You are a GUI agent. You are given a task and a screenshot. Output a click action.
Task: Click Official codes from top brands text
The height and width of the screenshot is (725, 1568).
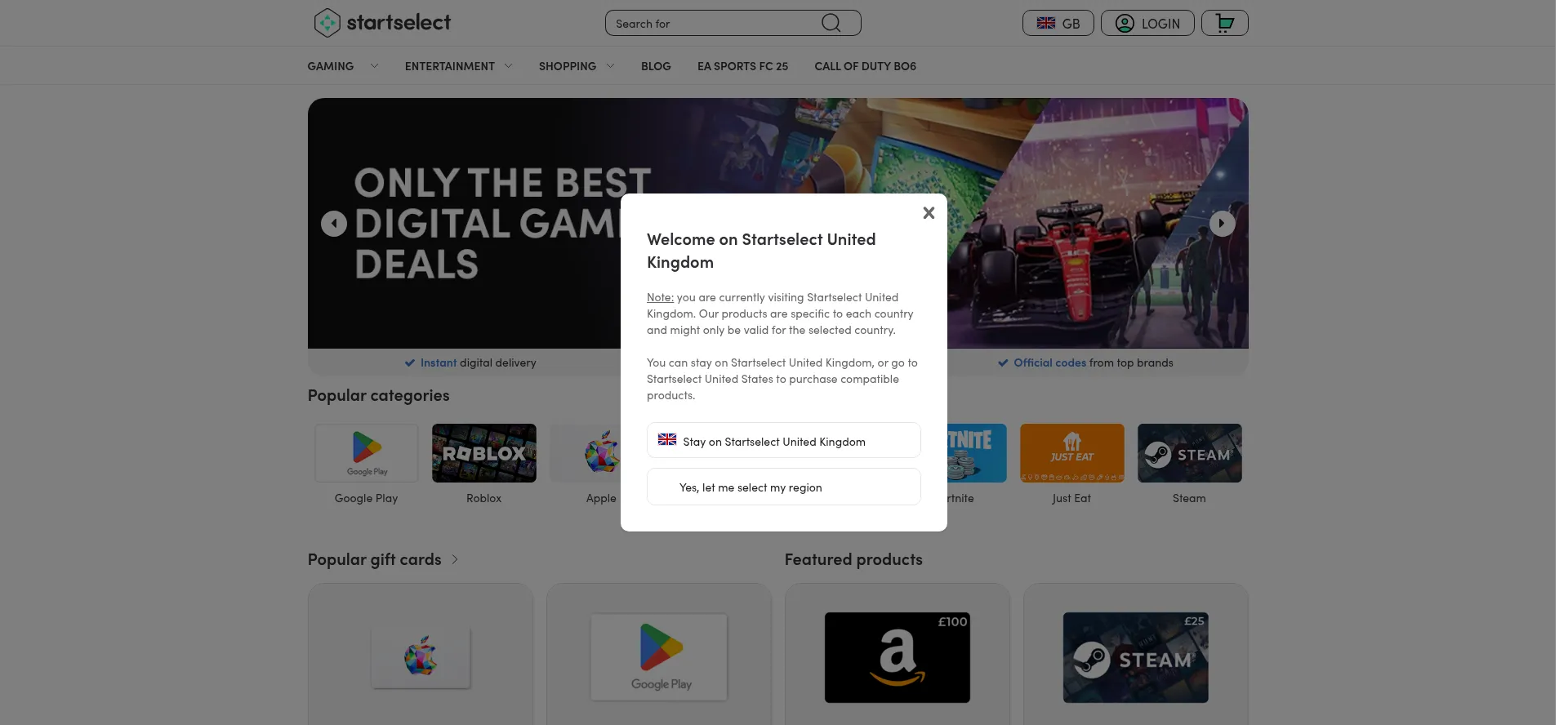click(x=1093, y=362)
